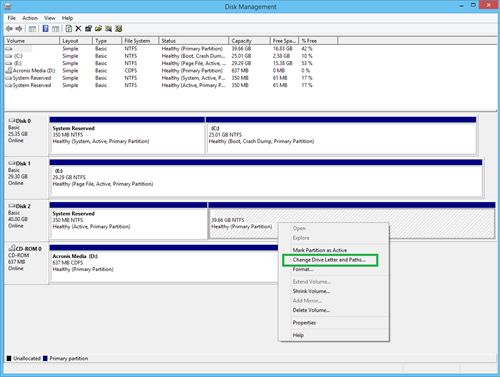
Task: Sort by the Volume column header
Action: (x=32, y=41)
